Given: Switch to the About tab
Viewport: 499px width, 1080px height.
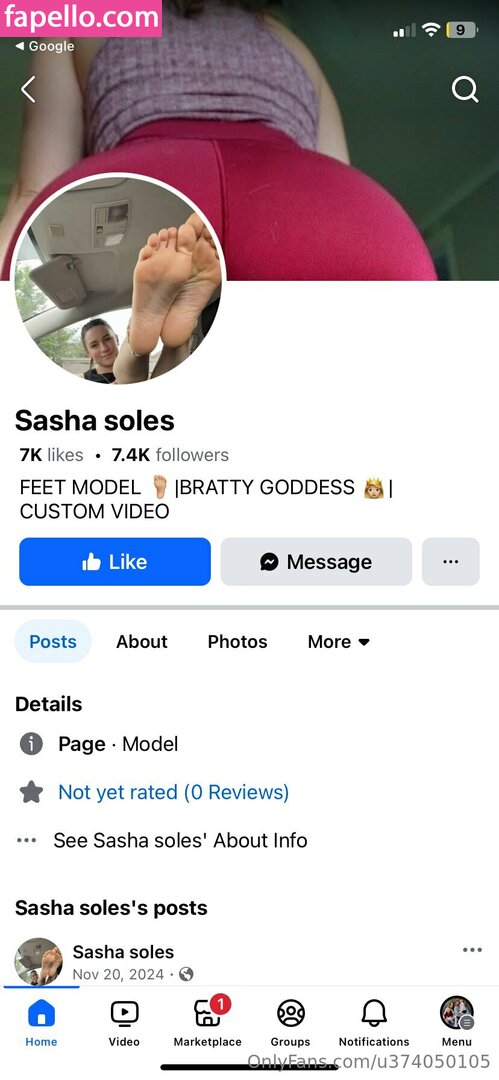Looking at the screenshot, I should pyautogui.click(x=142, y=641).
